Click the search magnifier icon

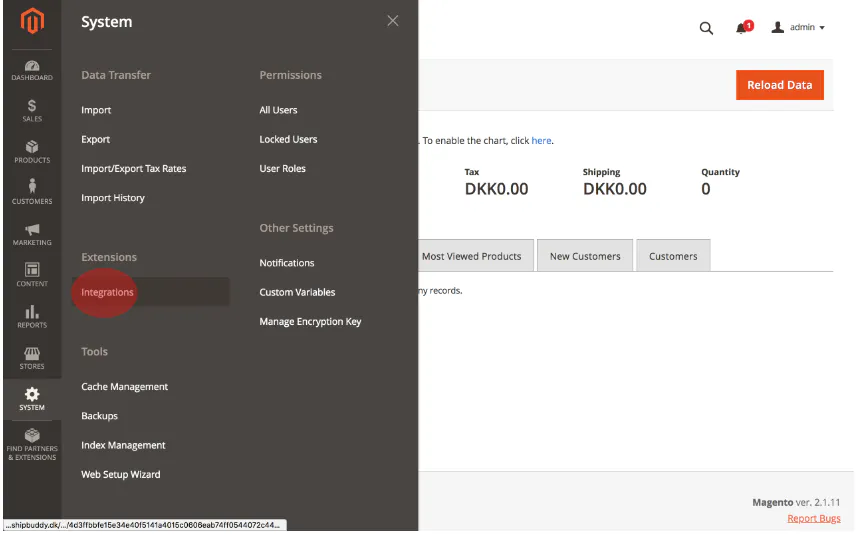tap(706, 28)
